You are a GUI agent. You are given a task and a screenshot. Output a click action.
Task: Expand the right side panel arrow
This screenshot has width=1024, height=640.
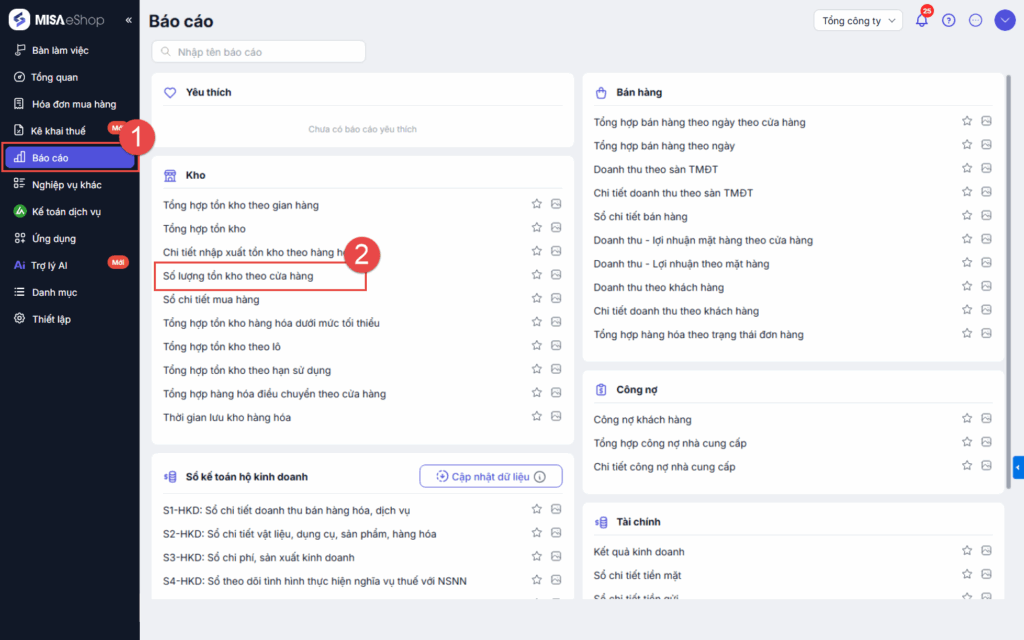[1018, 467]
